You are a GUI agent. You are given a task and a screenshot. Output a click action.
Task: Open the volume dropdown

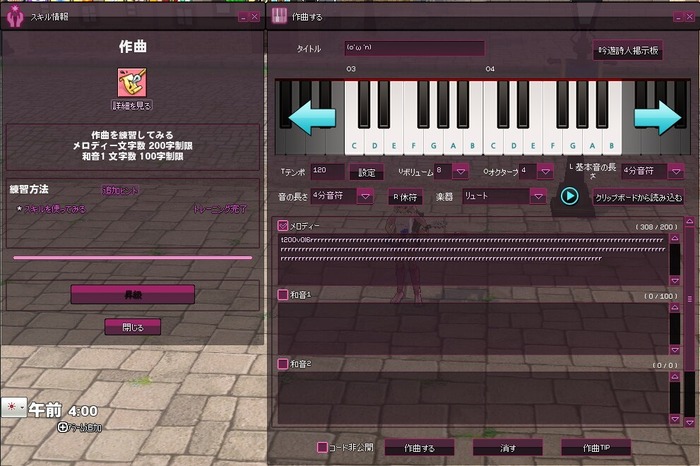point(461,171)
